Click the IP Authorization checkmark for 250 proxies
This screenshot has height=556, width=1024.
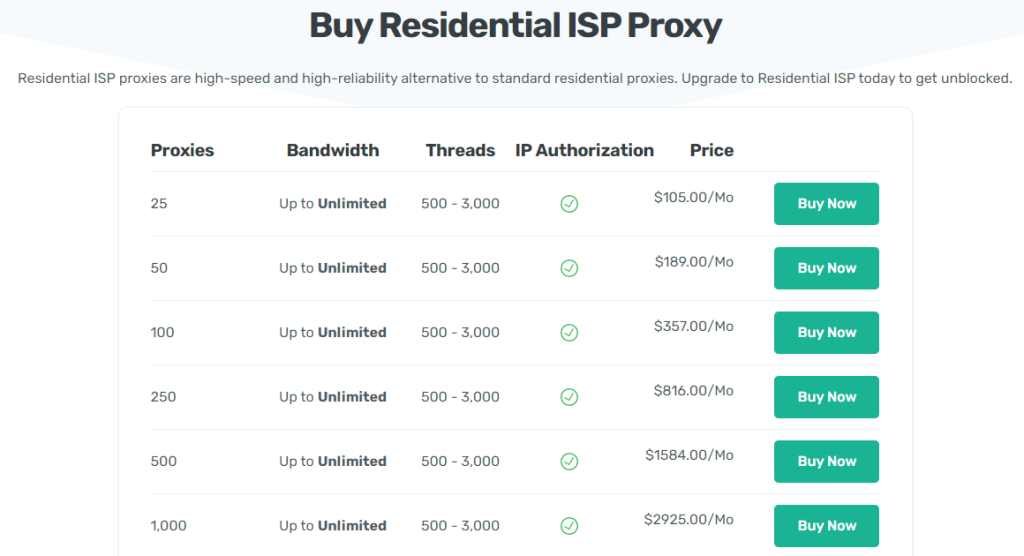click(569, 397)
